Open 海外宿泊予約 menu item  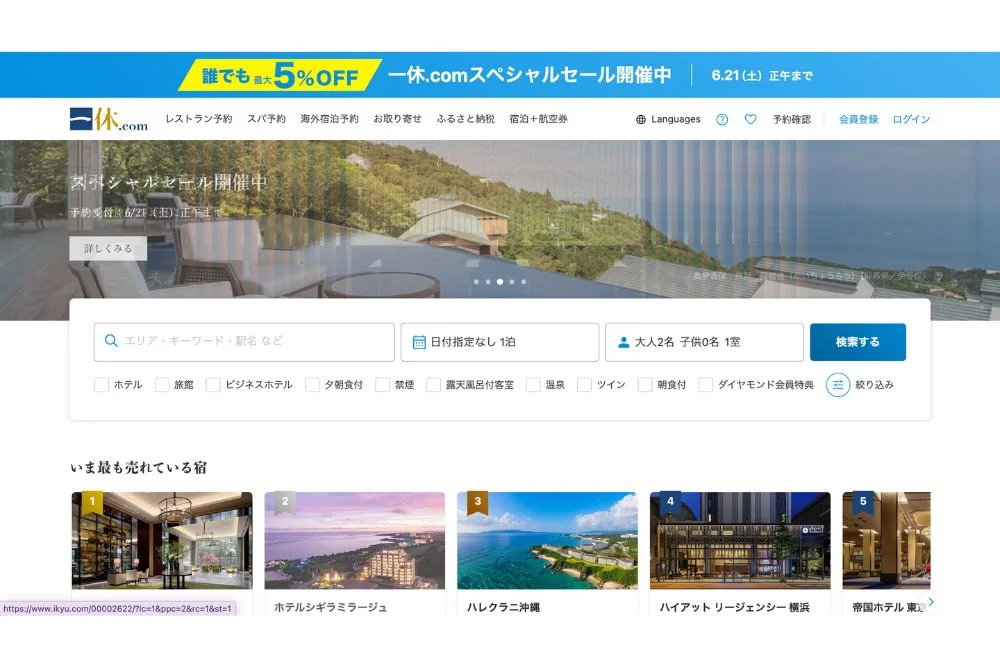point(329,119)
